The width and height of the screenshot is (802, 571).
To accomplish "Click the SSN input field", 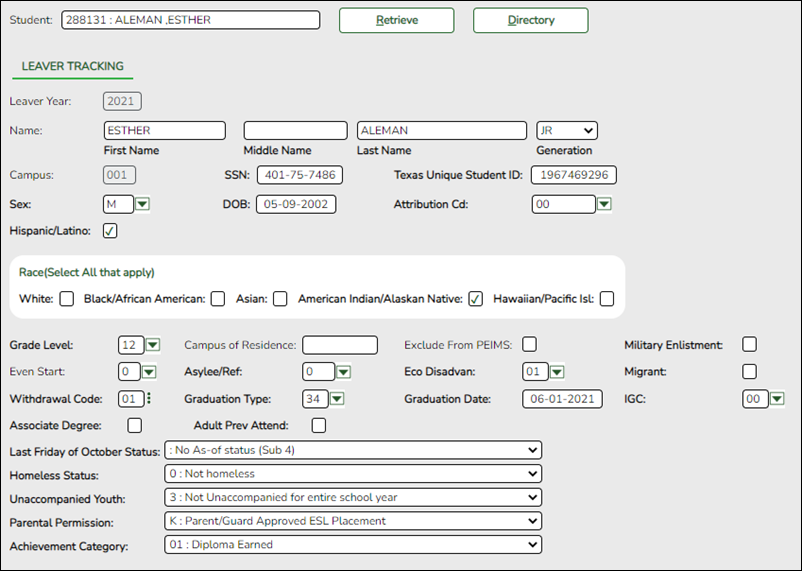I will (x=300, y=175).
